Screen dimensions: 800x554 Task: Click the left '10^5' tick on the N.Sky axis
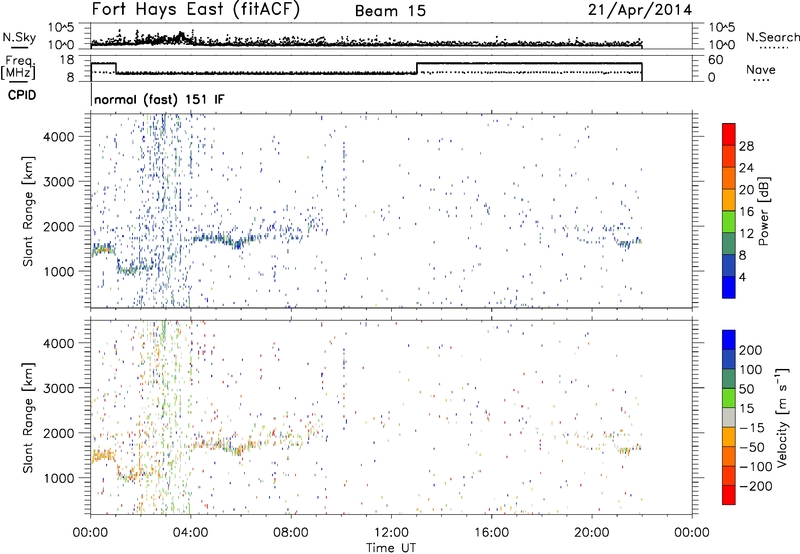[x=62, y=28]
